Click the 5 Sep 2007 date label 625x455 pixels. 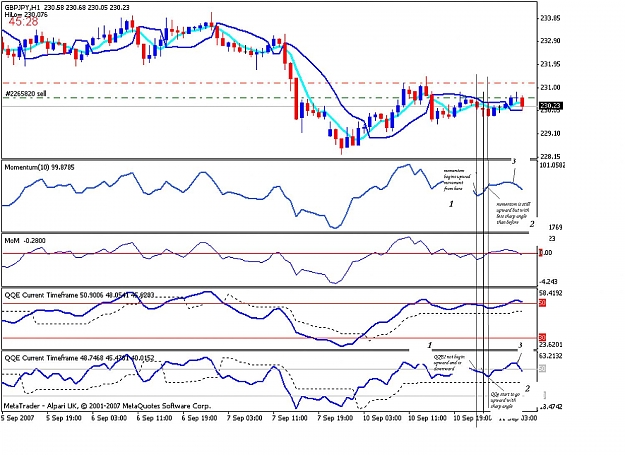[18, 418]
